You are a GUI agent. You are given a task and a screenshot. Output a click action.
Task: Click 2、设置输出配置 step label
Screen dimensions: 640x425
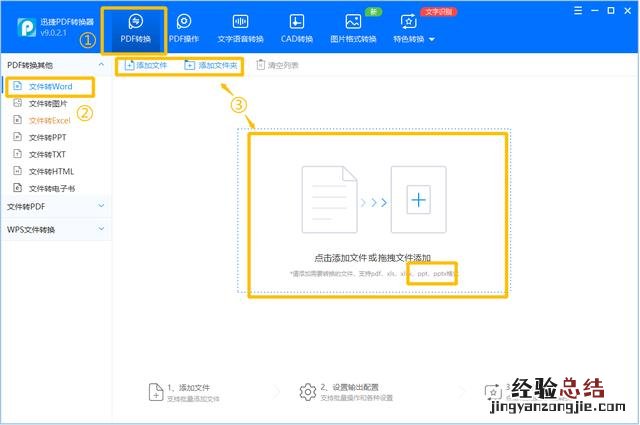point(350,387)
